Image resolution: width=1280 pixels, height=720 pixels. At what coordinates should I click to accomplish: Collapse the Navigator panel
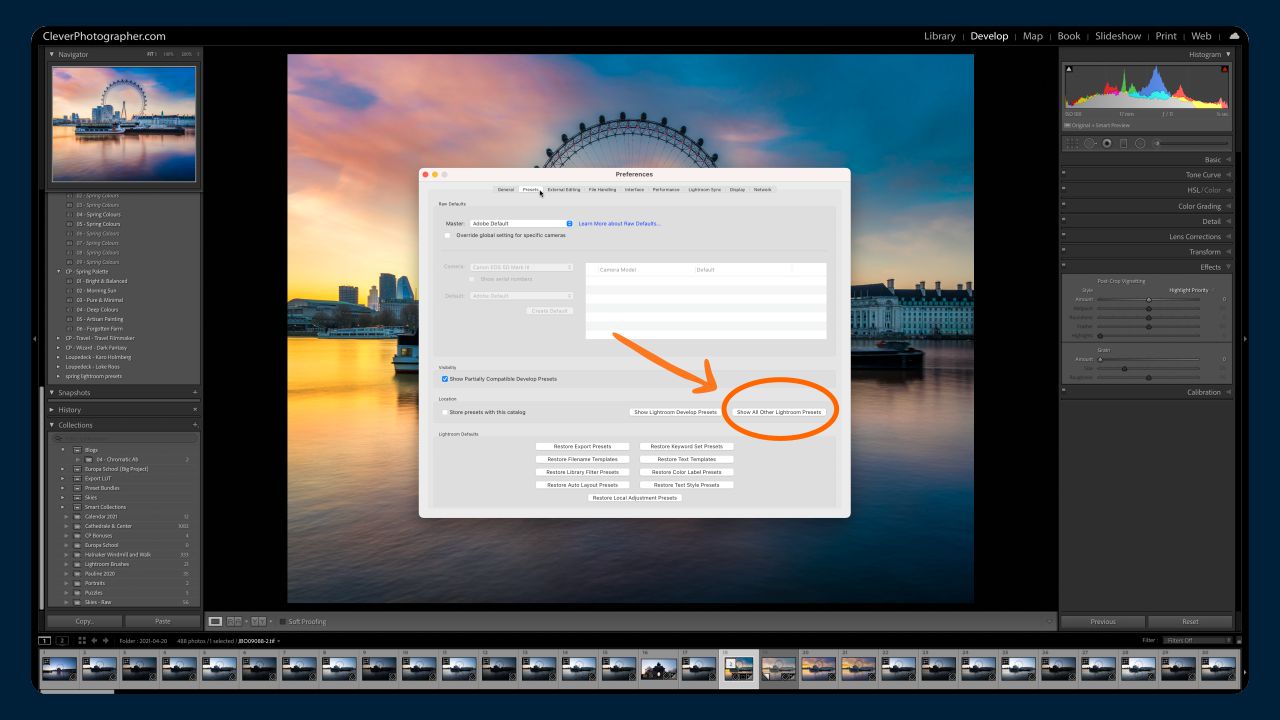(52, 54)
